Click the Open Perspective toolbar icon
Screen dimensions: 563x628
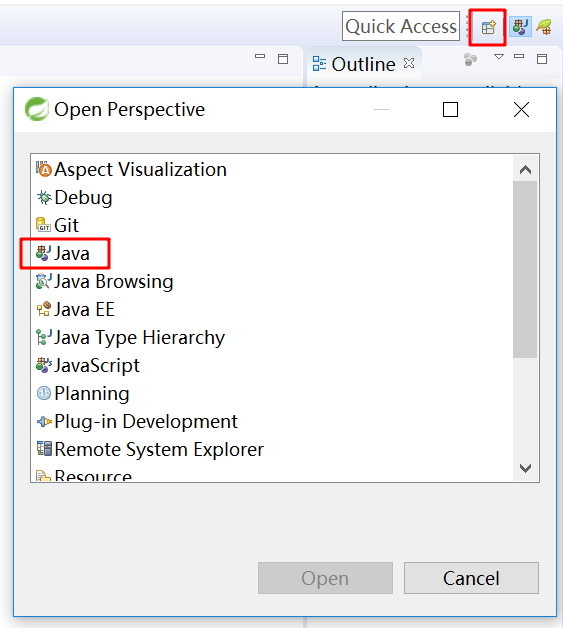[x=488, y=27]
